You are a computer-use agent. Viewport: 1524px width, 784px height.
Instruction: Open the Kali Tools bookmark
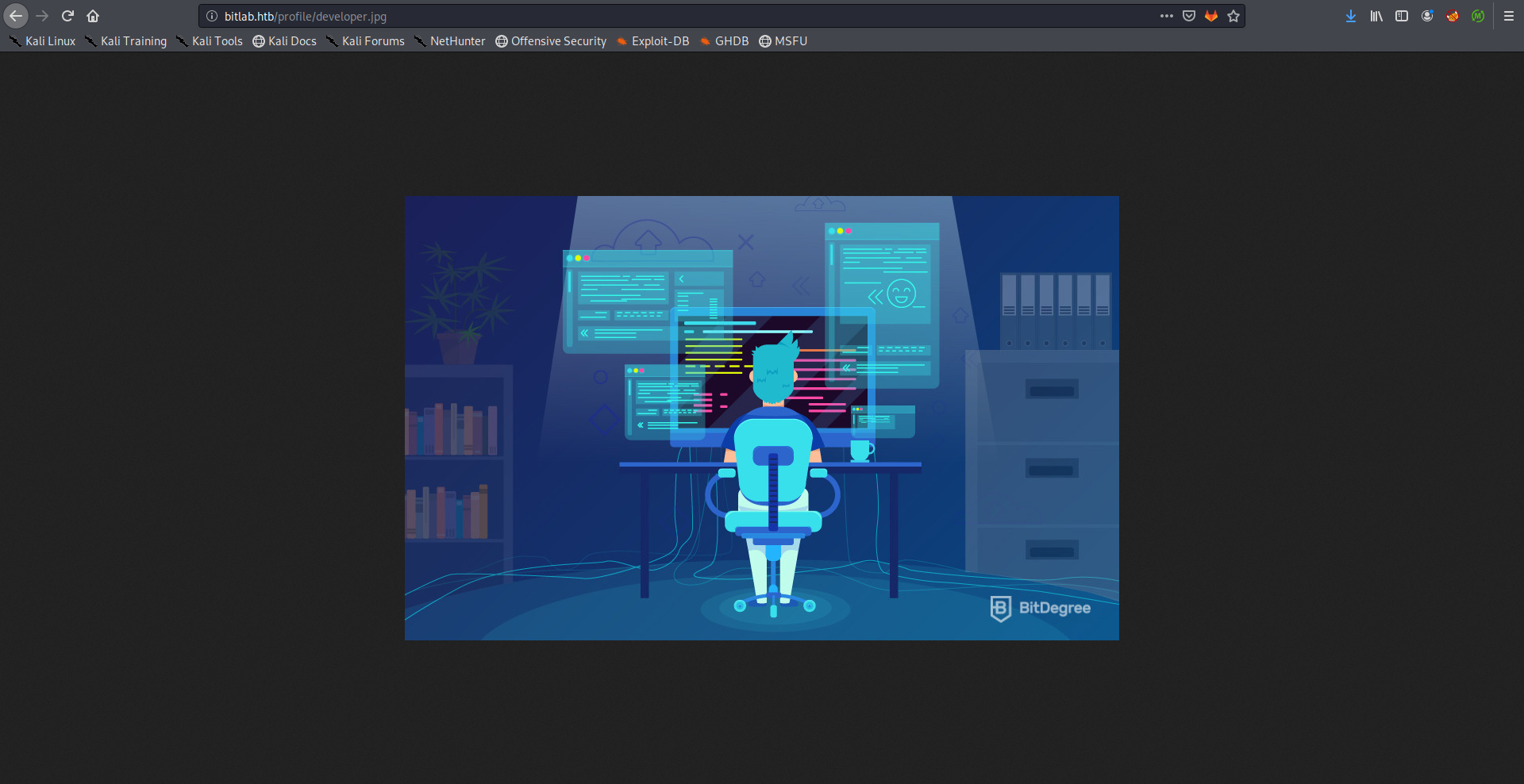click(210, 41)
